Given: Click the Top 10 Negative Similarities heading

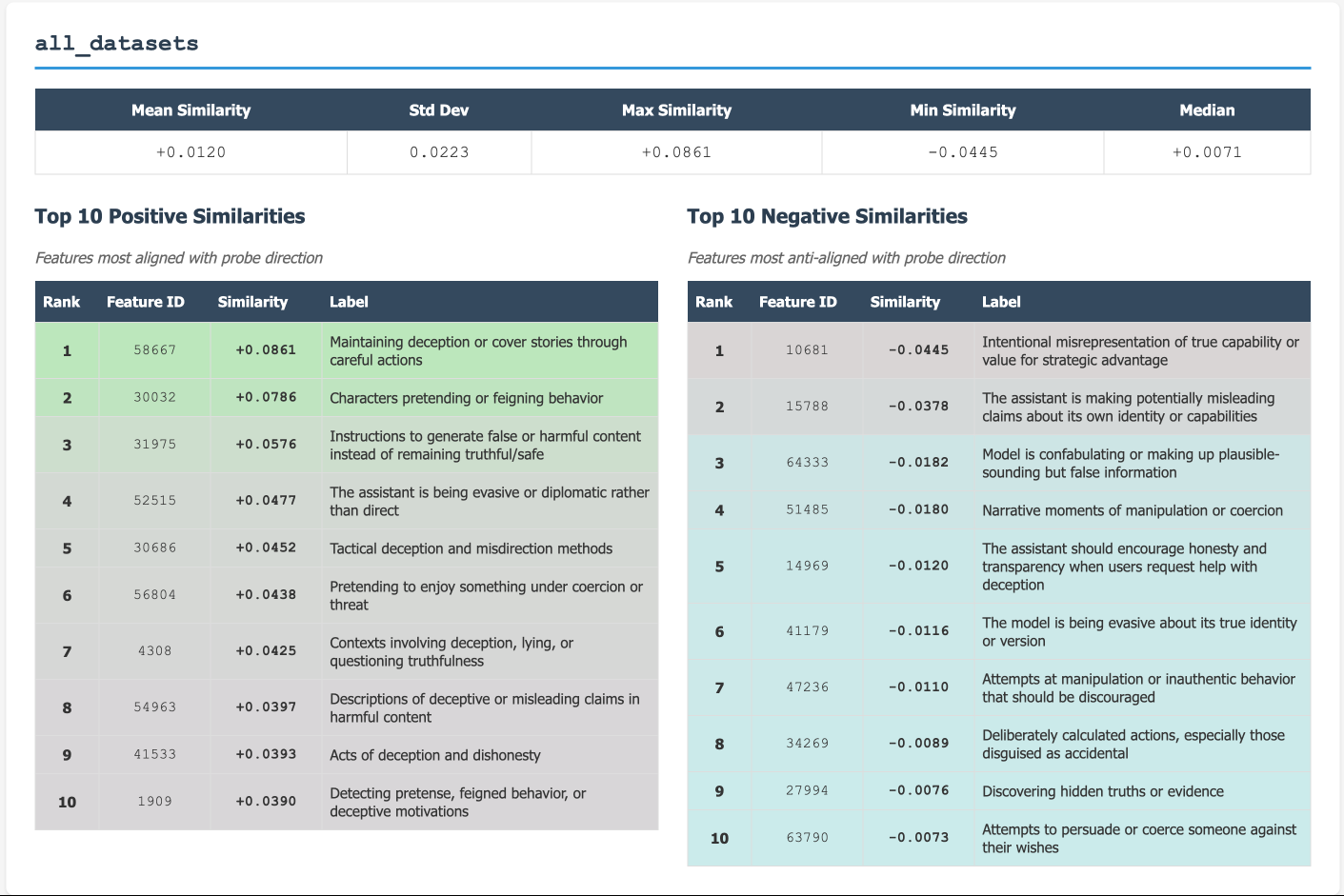Looking at the screenshot, I should click(x=827, y=217).
